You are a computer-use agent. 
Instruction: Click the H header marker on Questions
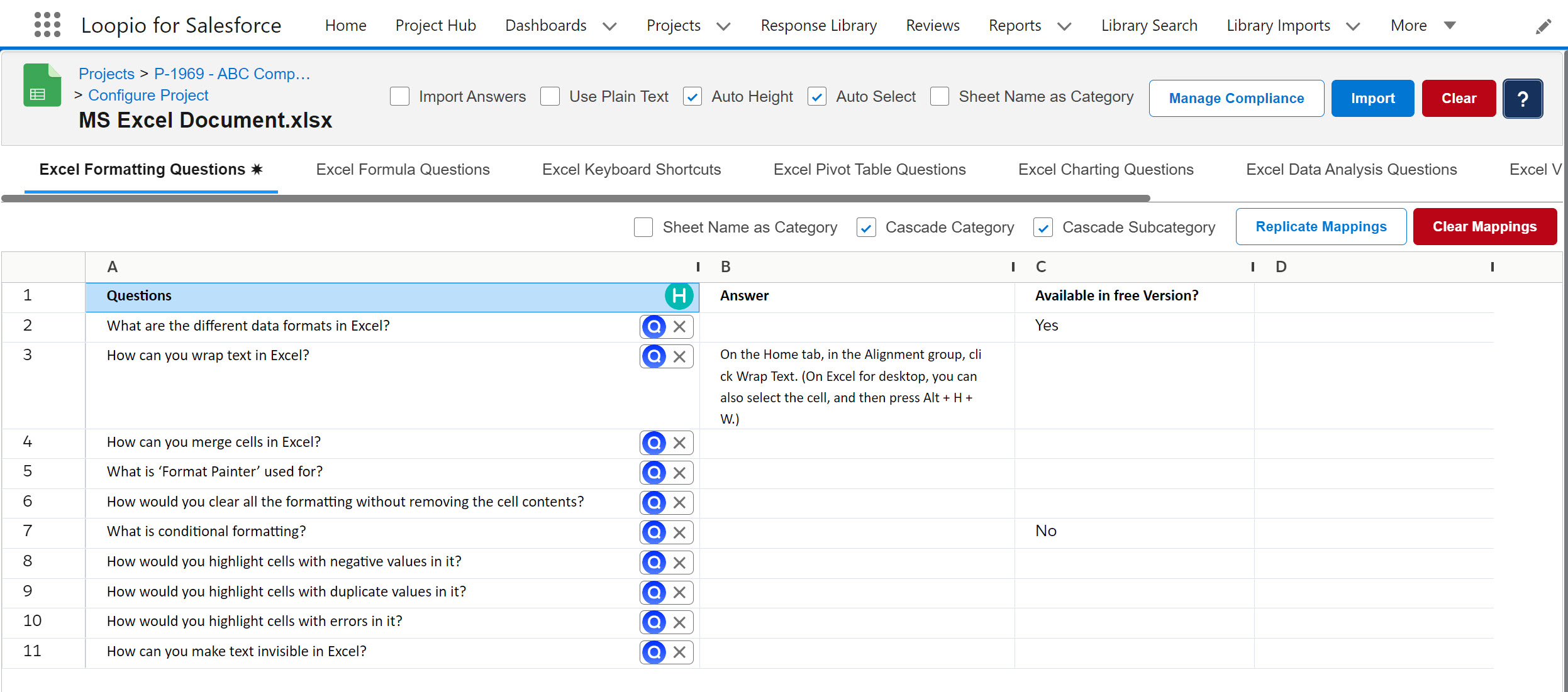click(679, 296)
